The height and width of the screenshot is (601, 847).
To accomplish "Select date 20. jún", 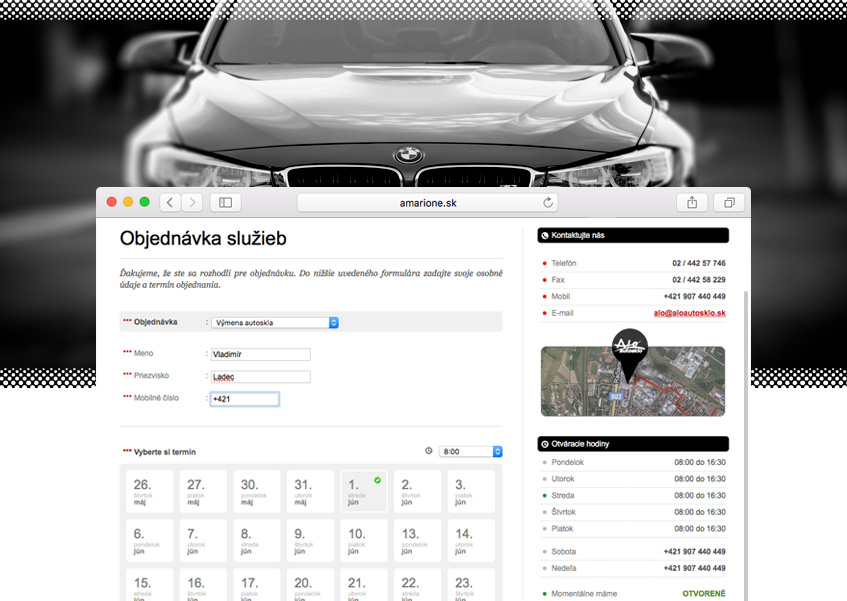I will coord(310,585).
